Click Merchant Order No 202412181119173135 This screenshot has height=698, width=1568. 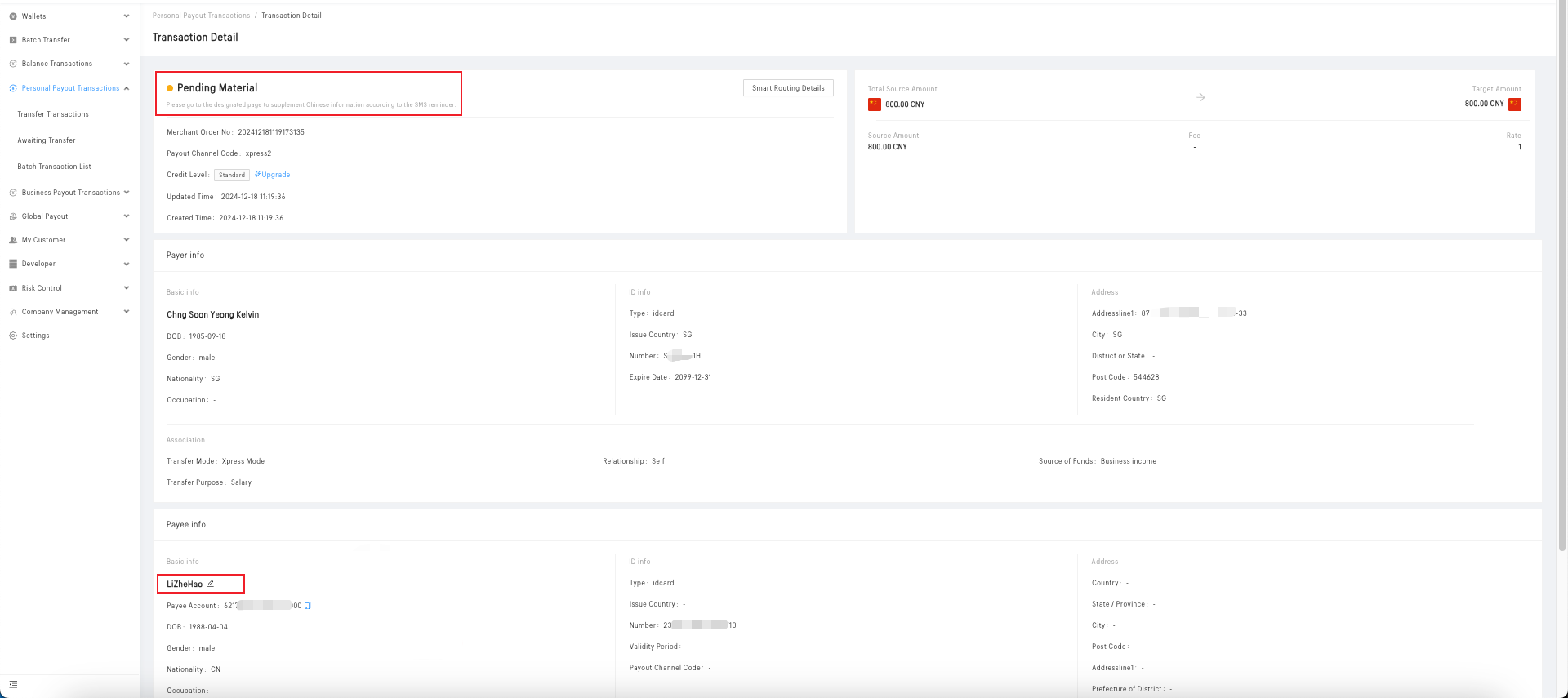235,132
